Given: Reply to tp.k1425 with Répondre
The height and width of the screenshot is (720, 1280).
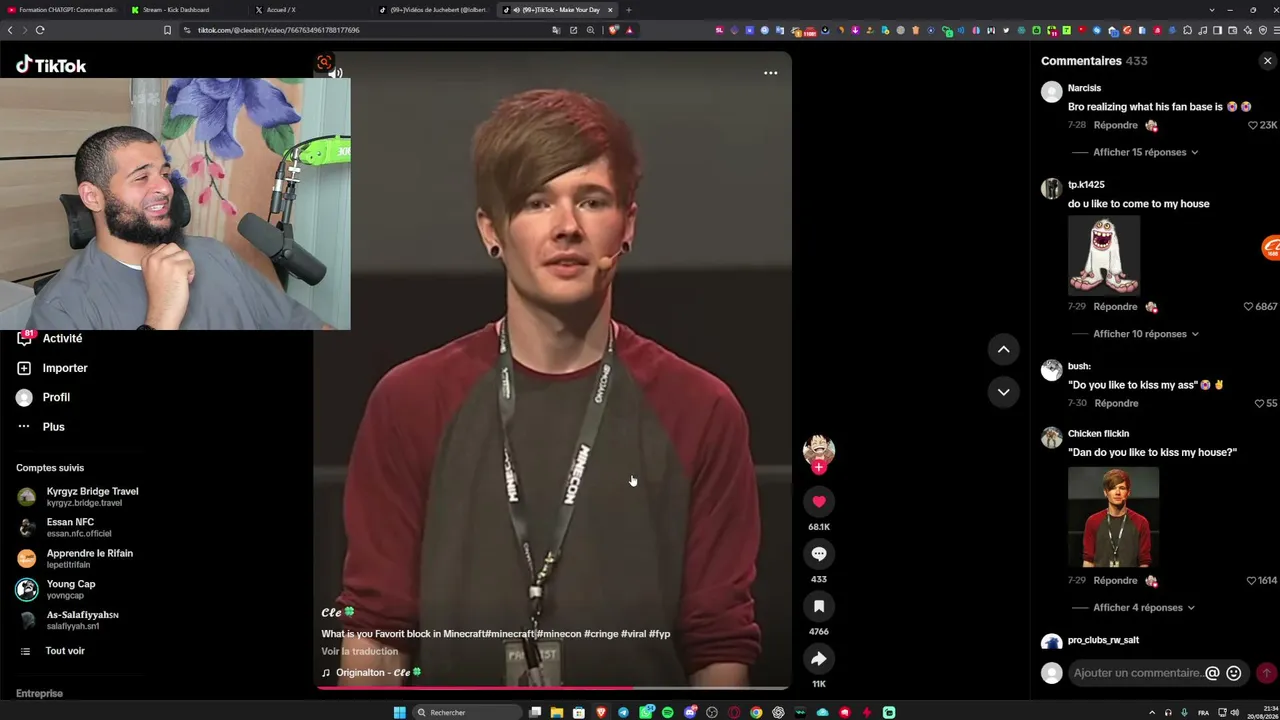Looking at the screenshot, I should [x=1115, y=306].
